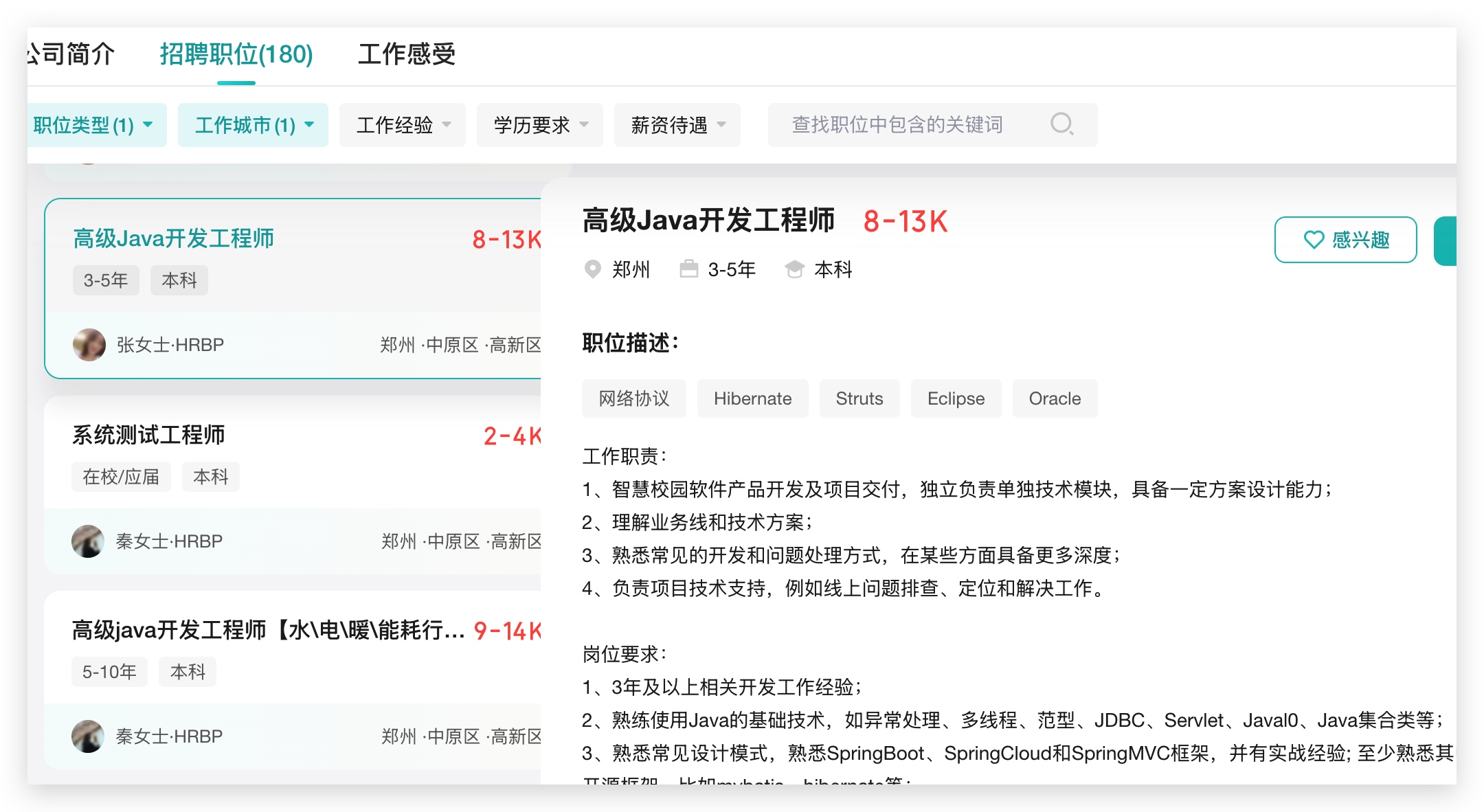Screen dimensions: 1484x812
Task: Click the graduation cap icon beside 本科
Action: click(795, 269)
